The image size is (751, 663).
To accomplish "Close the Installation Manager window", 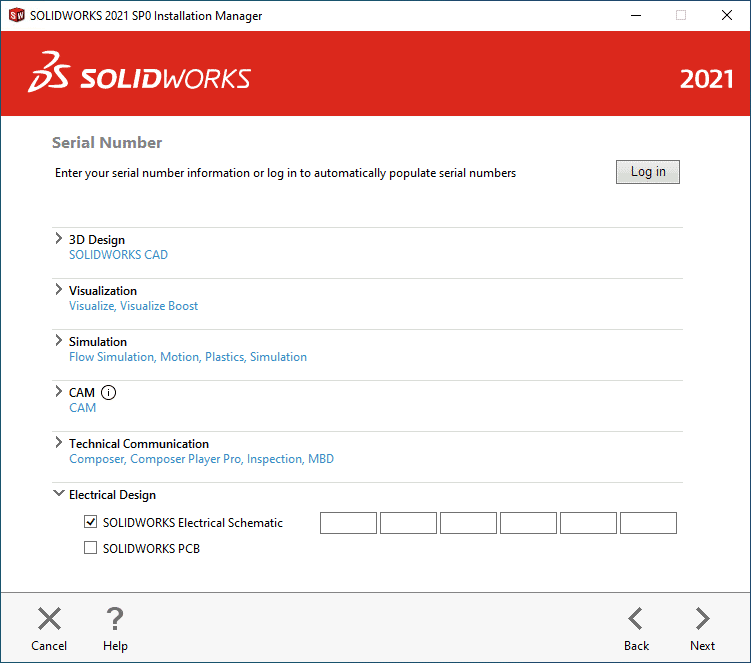I will click(727, 15).
